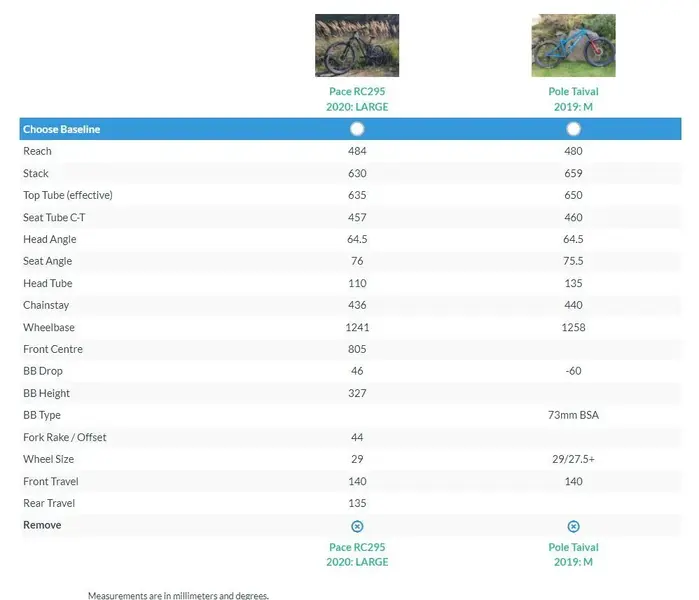
Task: Click the Stack row label
Action: 36,173
